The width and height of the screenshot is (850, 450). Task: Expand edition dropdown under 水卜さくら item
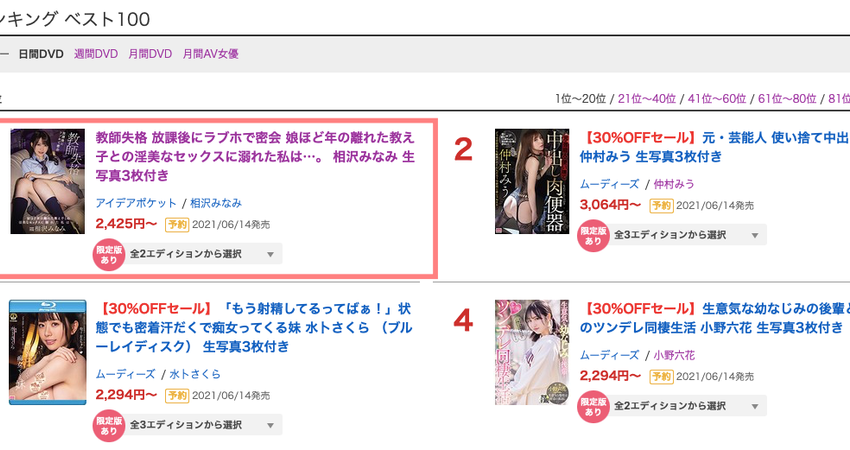202,425
